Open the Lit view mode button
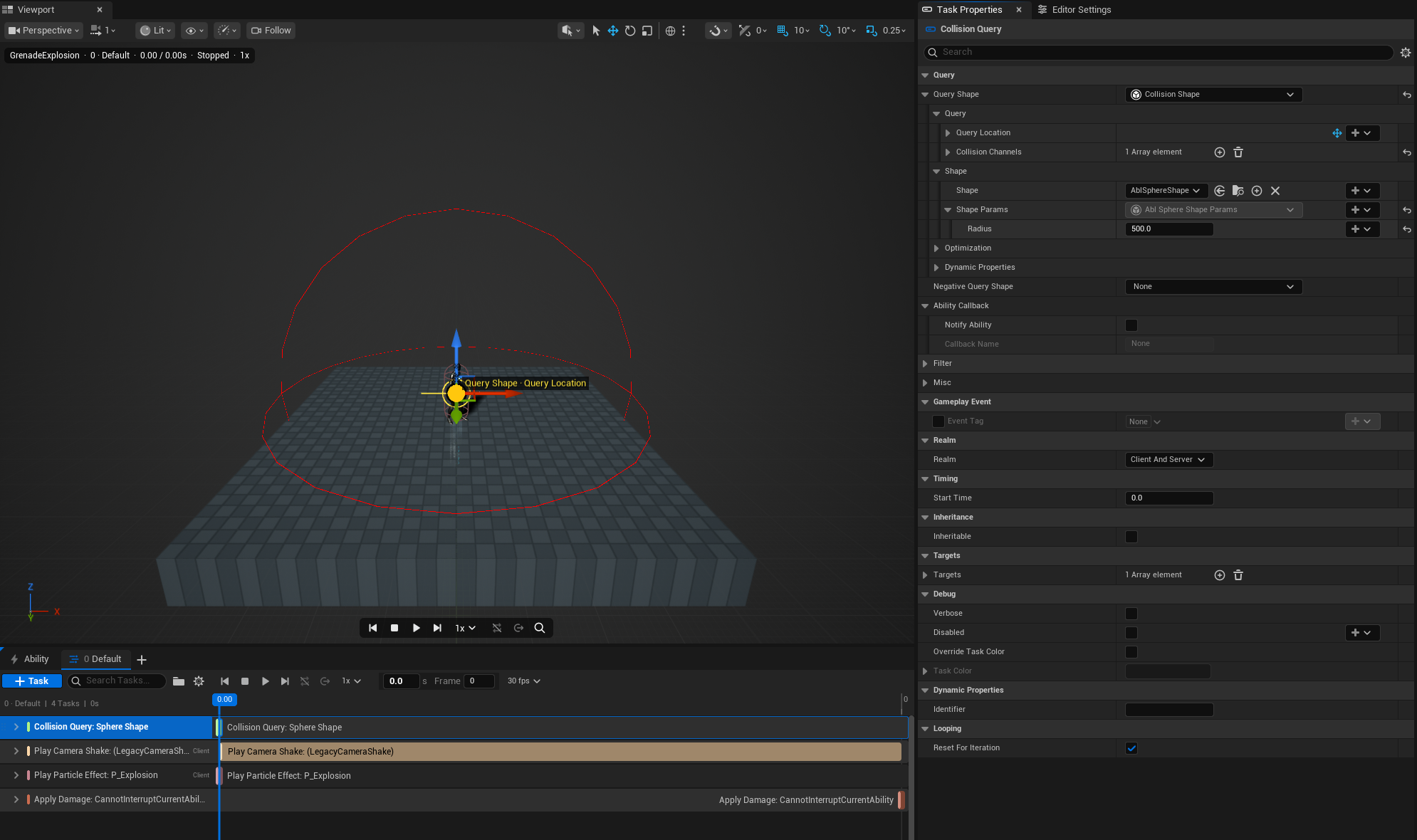 tap(155, 31)
